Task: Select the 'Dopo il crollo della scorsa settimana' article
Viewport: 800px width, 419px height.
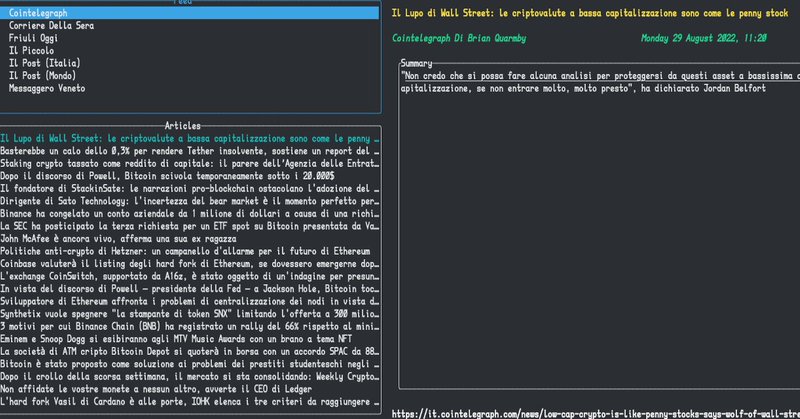Action: 190,376
